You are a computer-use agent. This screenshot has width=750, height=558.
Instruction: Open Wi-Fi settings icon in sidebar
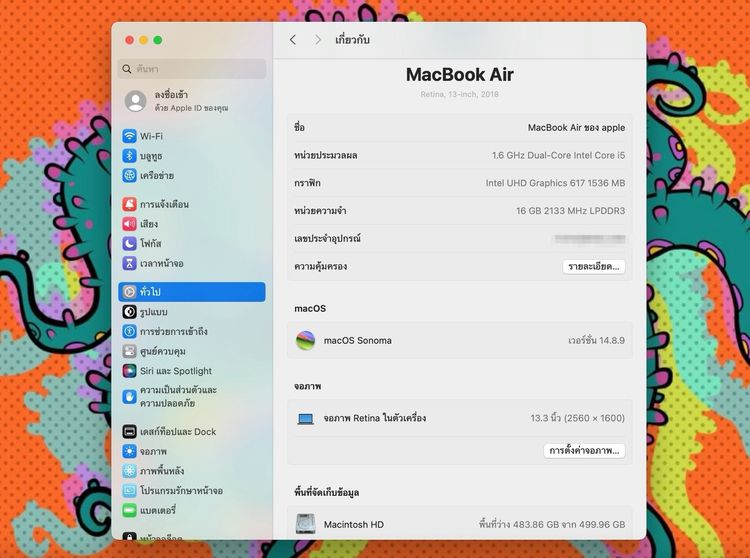pos(129,136)
